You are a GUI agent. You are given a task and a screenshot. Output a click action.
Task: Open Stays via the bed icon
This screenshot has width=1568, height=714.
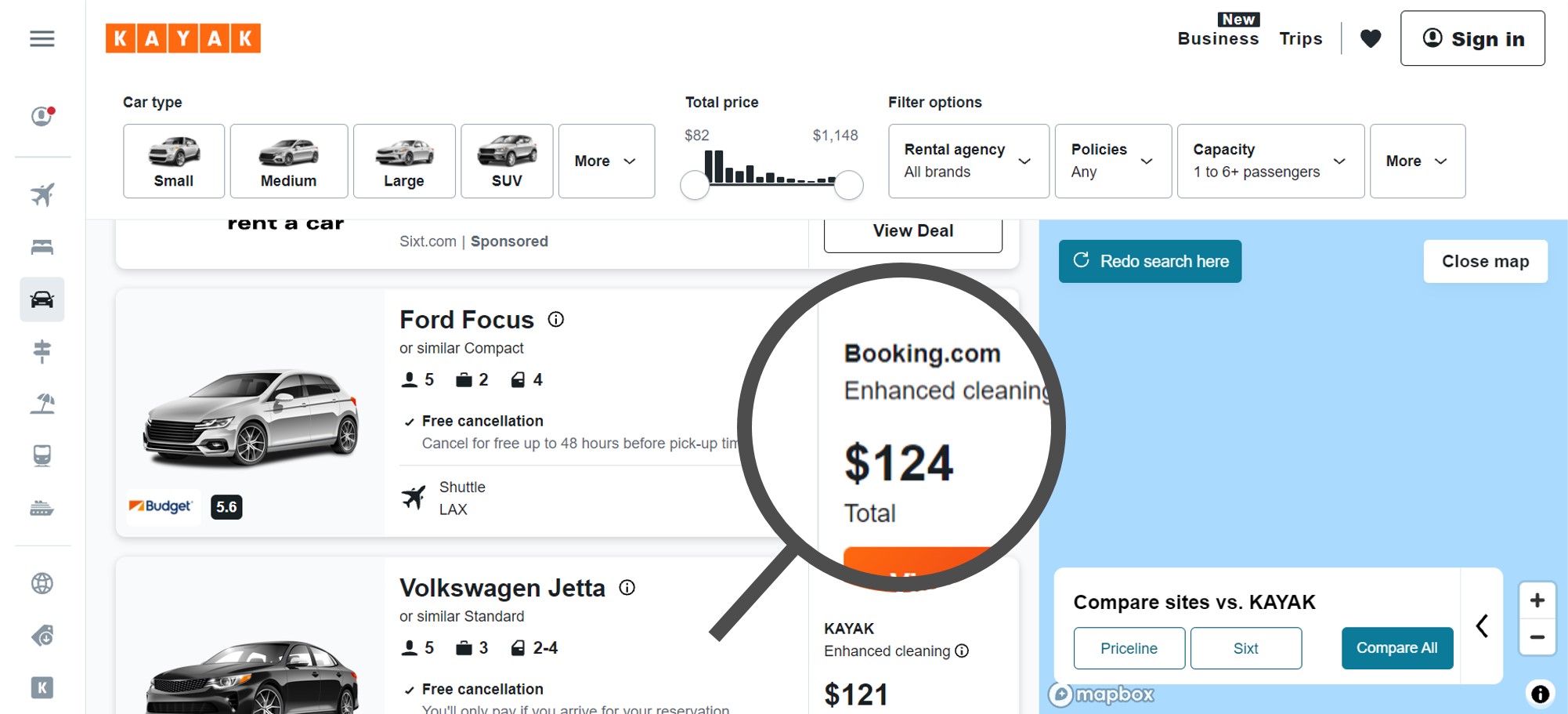tap(42, 247)
